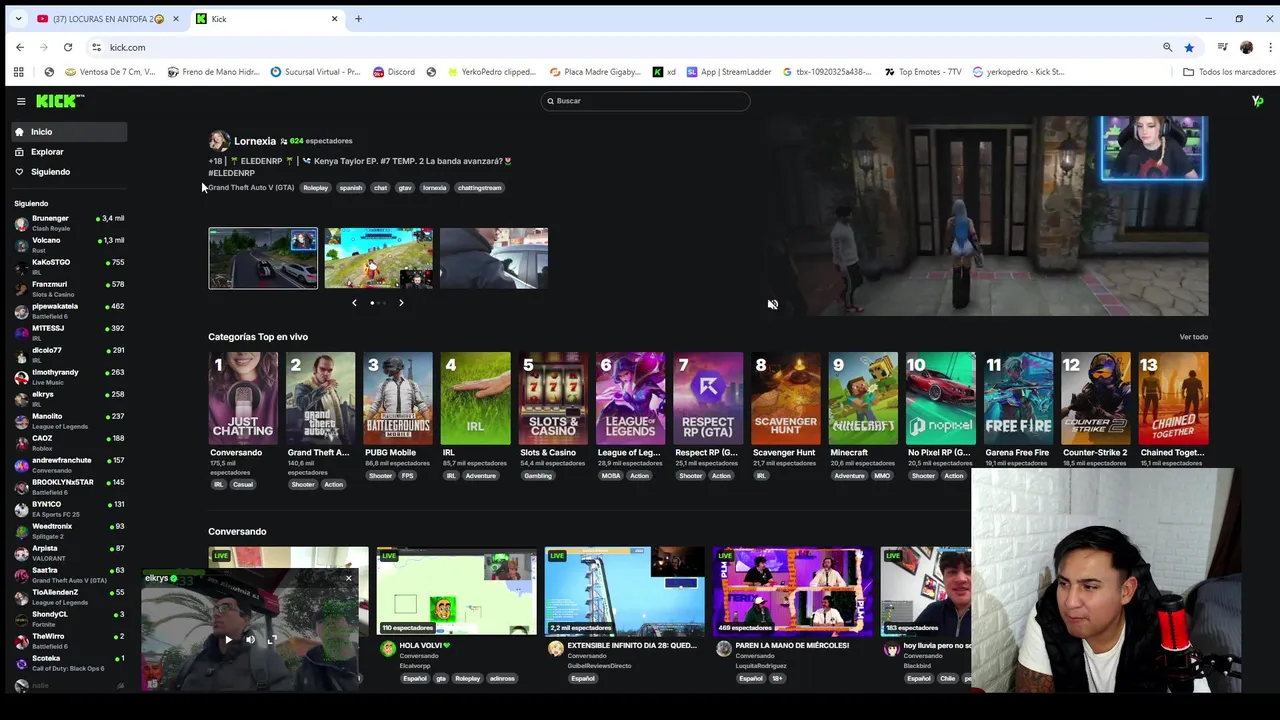This screenshot has height=720, width=1280.
Task: Click the chattingstream tag on featured stream
Action: coord(479,188)
